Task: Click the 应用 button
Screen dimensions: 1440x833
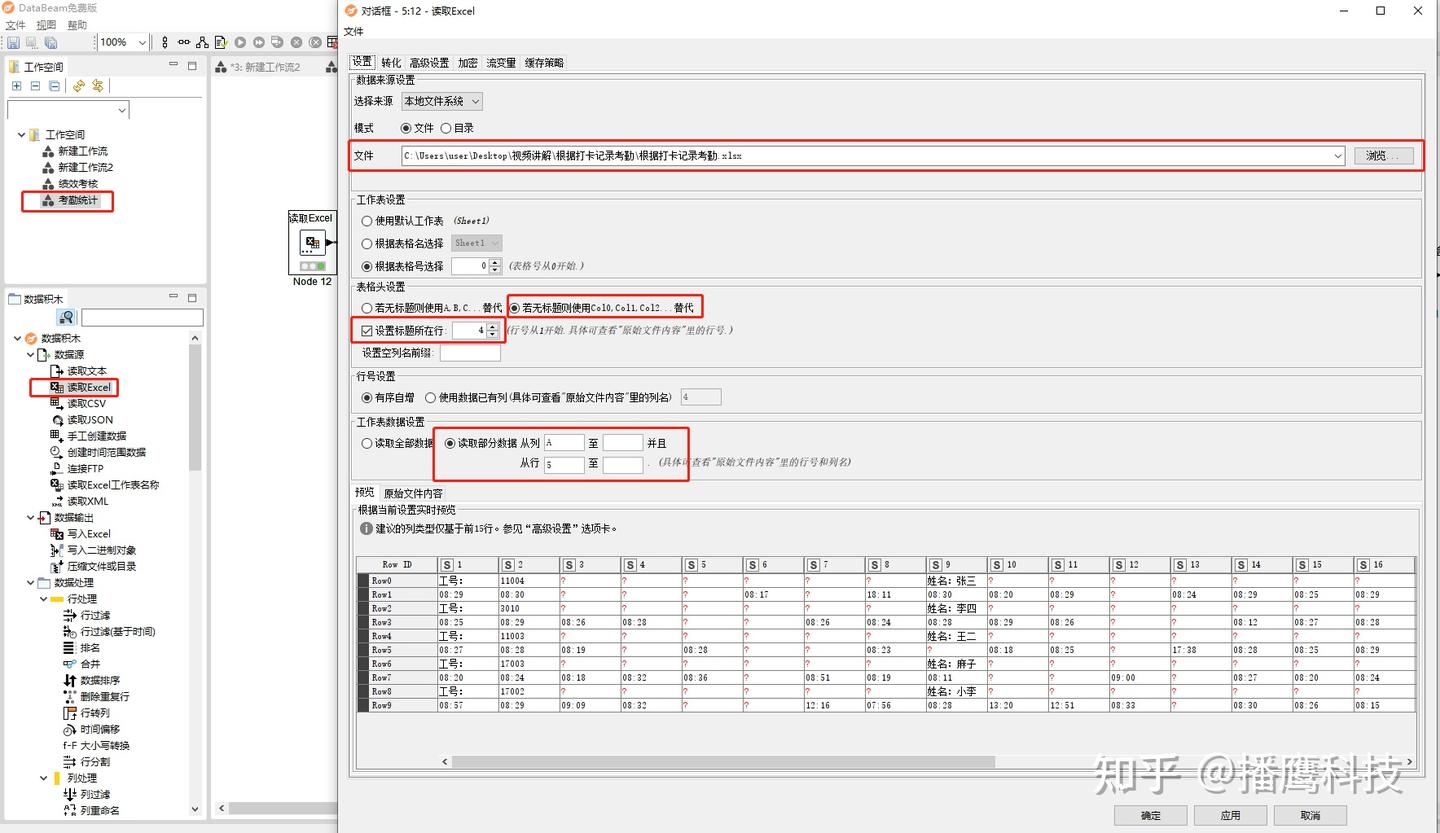Action: point(1230,815)
